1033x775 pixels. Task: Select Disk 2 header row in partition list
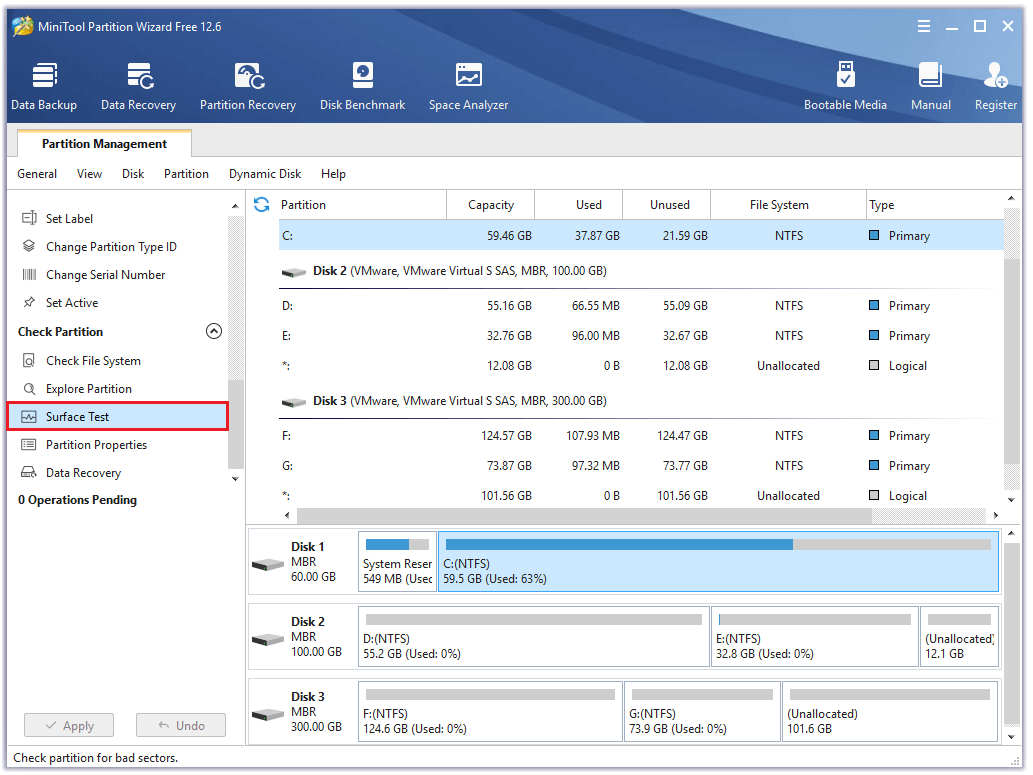click(x=640, y=271)
